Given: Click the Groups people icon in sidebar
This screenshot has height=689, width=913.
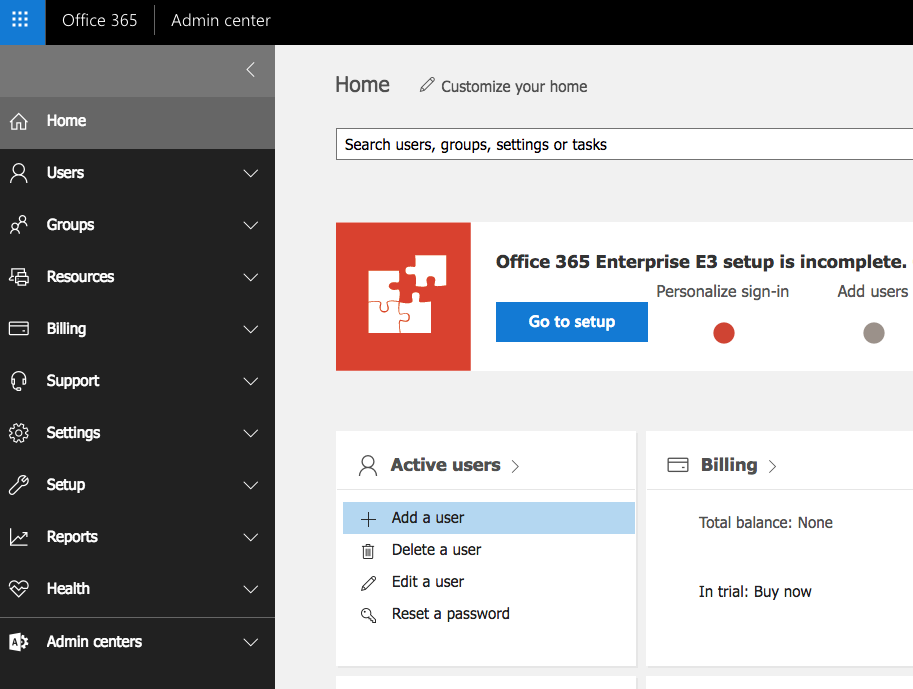Looking at the screenshot, I should tap(19, 225).
